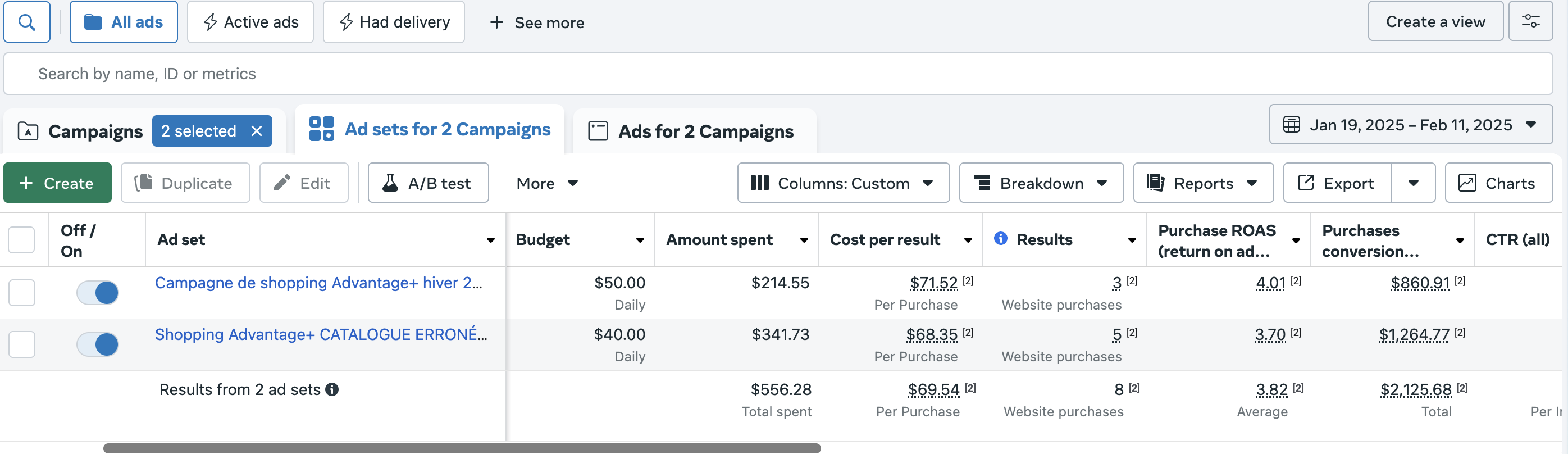Click info icon next to Results from 2 ad sets
The height and width of the screenshot is (454, 1568).
tap(332, 389)
